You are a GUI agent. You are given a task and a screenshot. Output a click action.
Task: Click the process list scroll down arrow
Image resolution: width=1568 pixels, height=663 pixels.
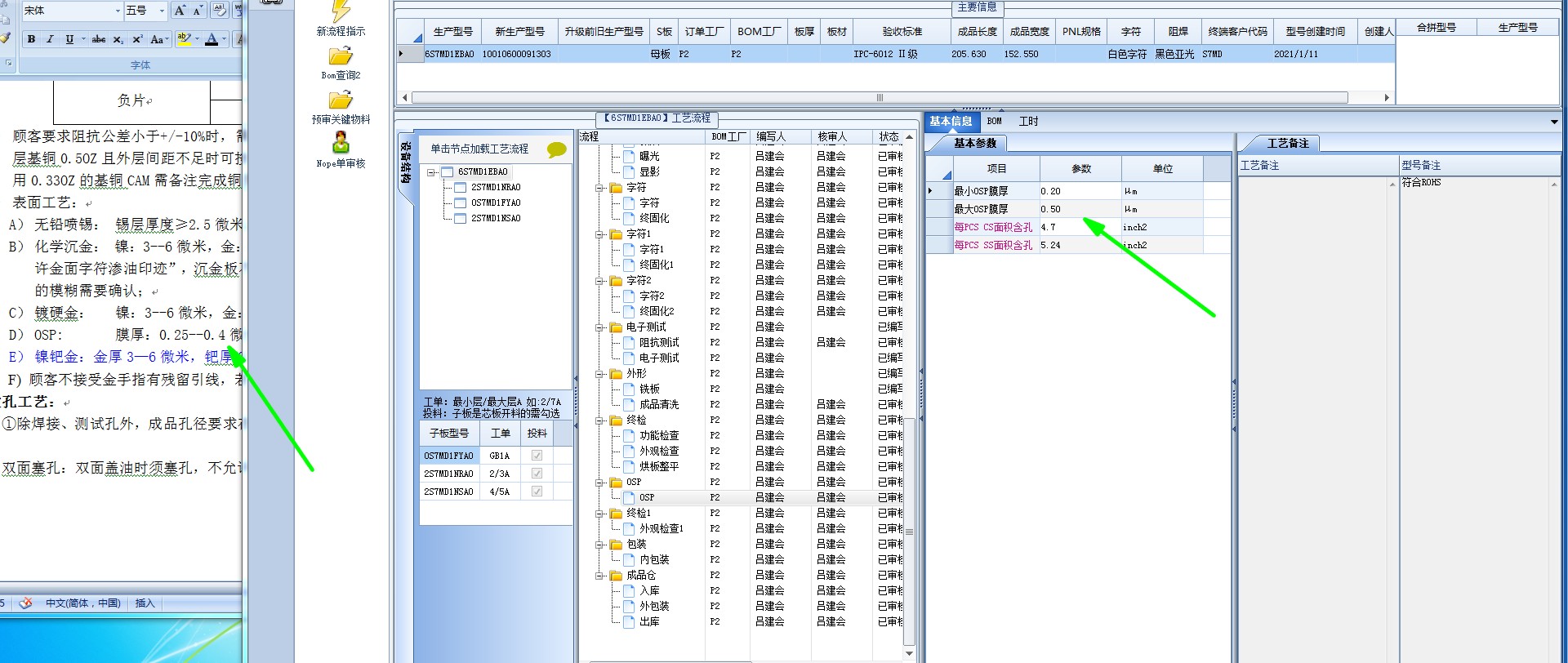coord(909,653)
